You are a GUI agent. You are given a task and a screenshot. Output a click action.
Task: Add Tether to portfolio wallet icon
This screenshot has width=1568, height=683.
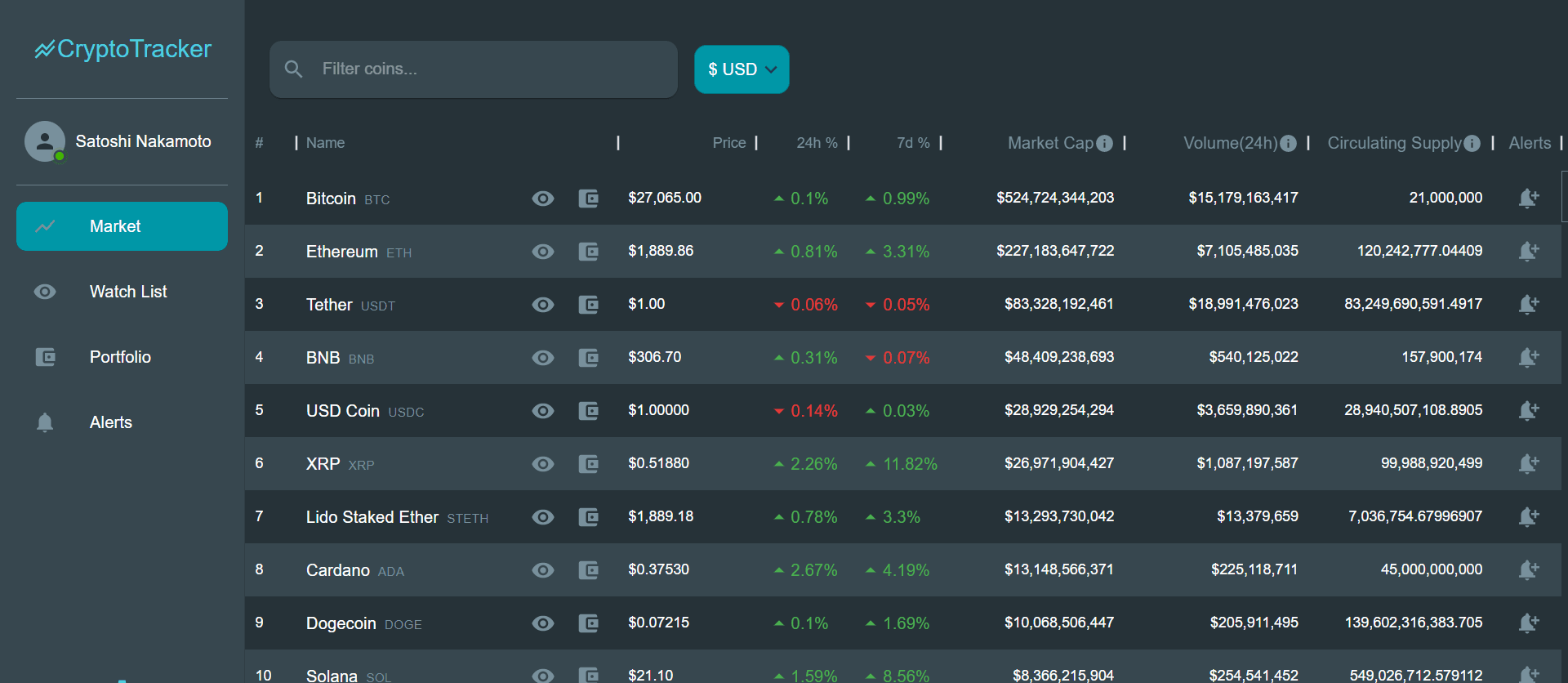588,305
